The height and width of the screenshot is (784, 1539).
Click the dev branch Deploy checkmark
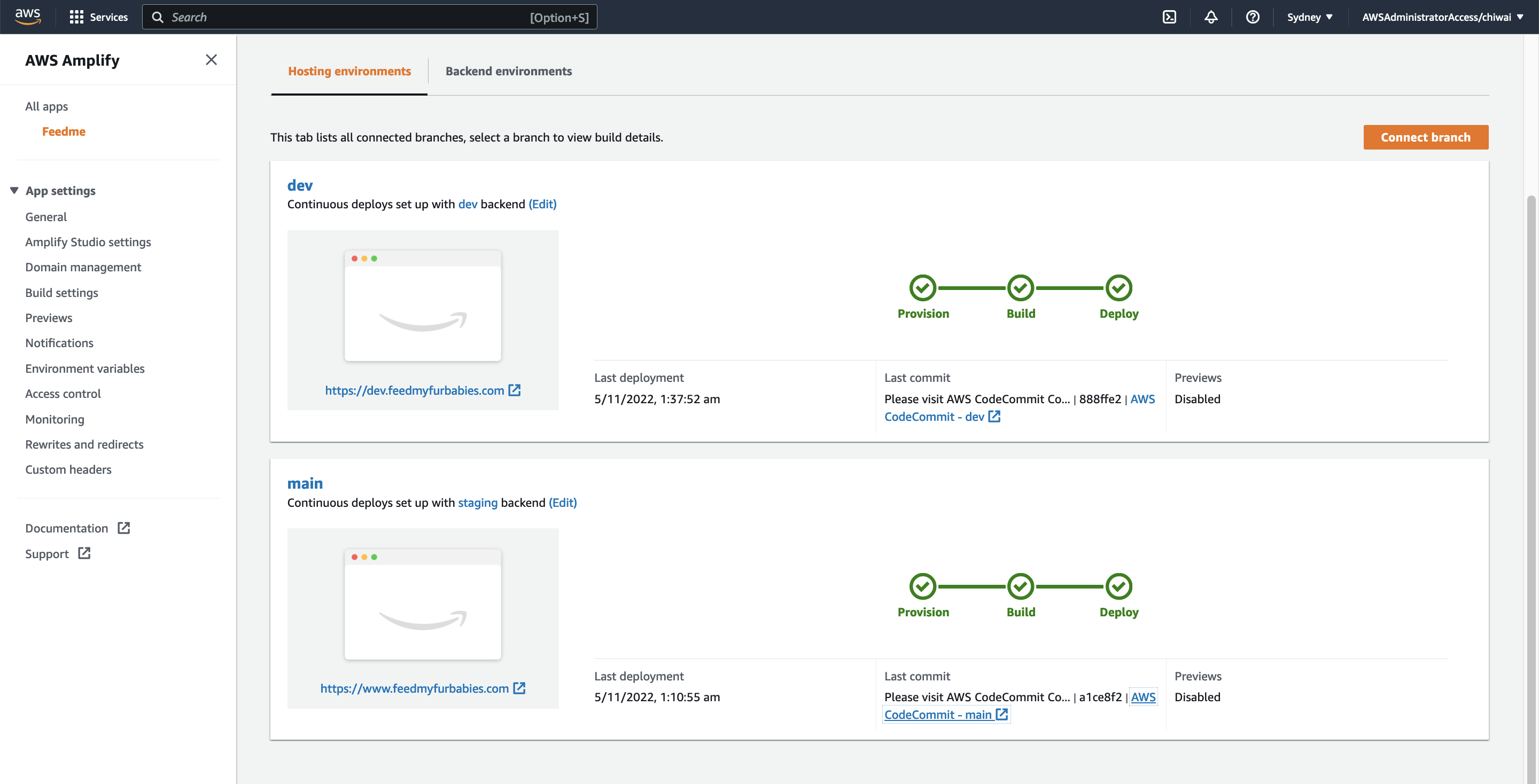1119,288
